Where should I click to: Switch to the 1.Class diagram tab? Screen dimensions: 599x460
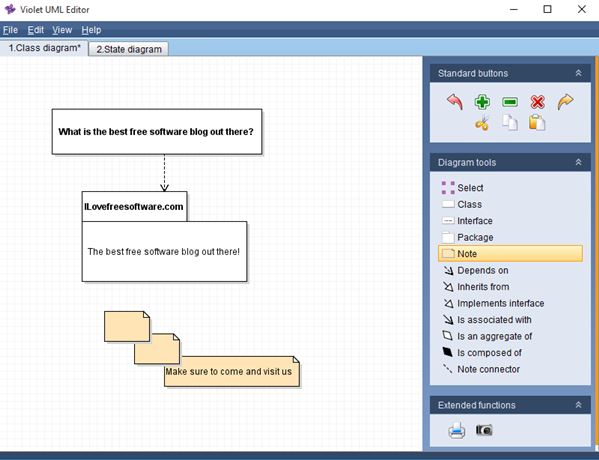(44, 48)
